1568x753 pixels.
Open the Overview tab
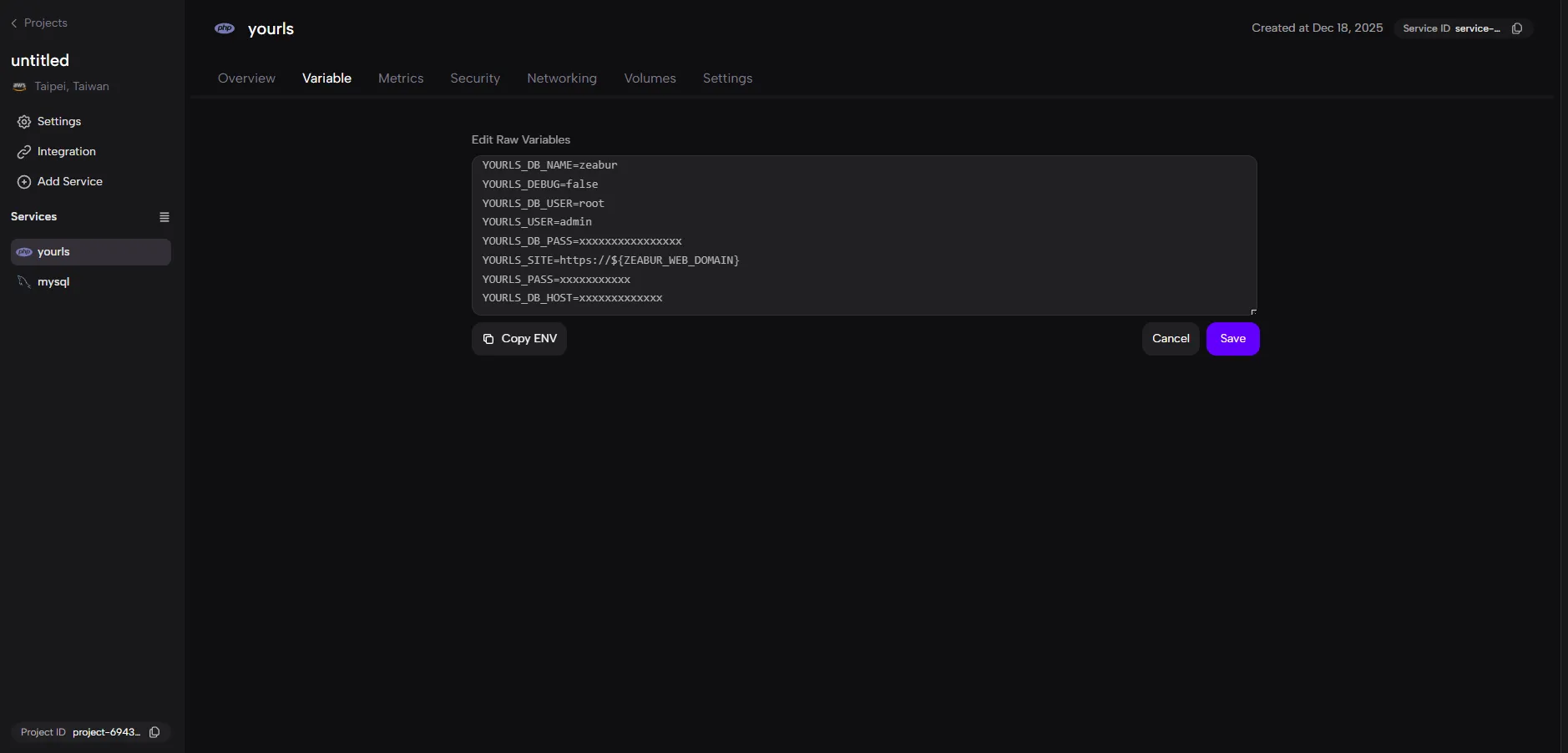pyautogui.click(x=246, y=78)
